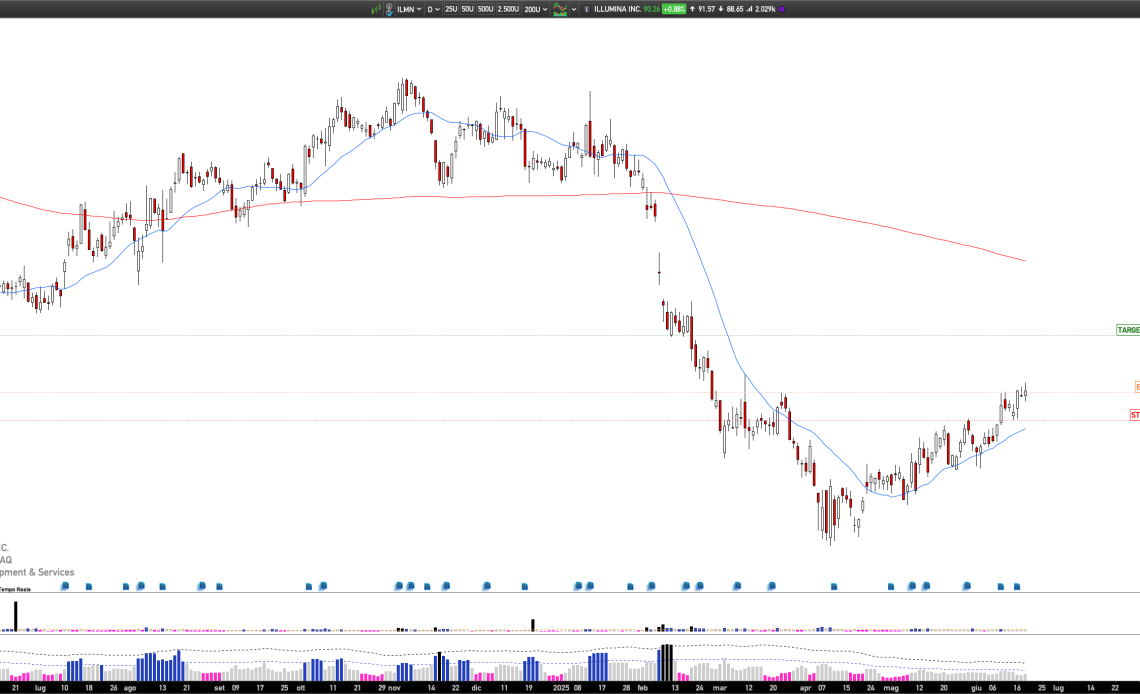Click the volume bars icon near 2.029k
Viewport: 1140px width, 694px height.
[750, 9]
